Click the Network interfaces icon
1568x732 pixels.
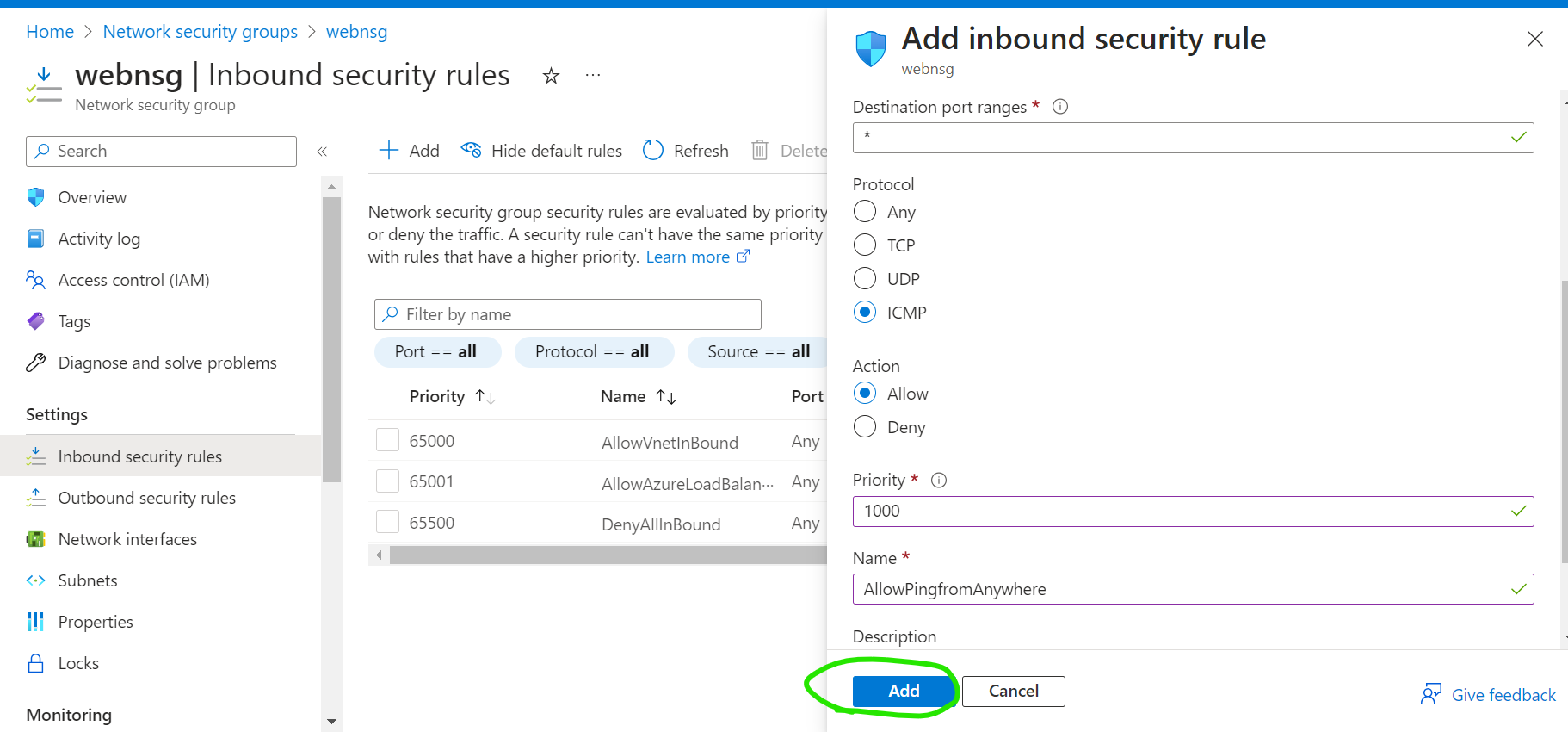[35, 539]
